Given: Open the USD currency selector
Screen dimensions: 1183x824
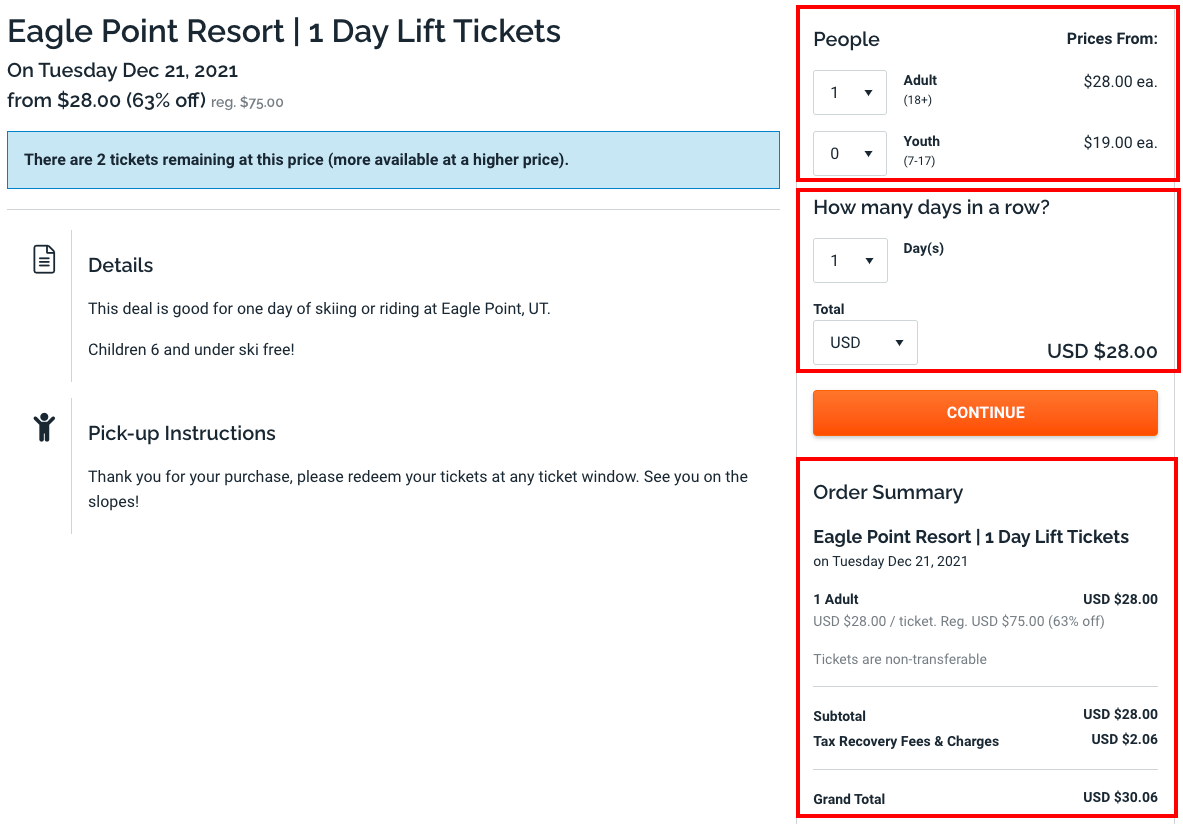Looking at the screenshot, I should (865, 342).
